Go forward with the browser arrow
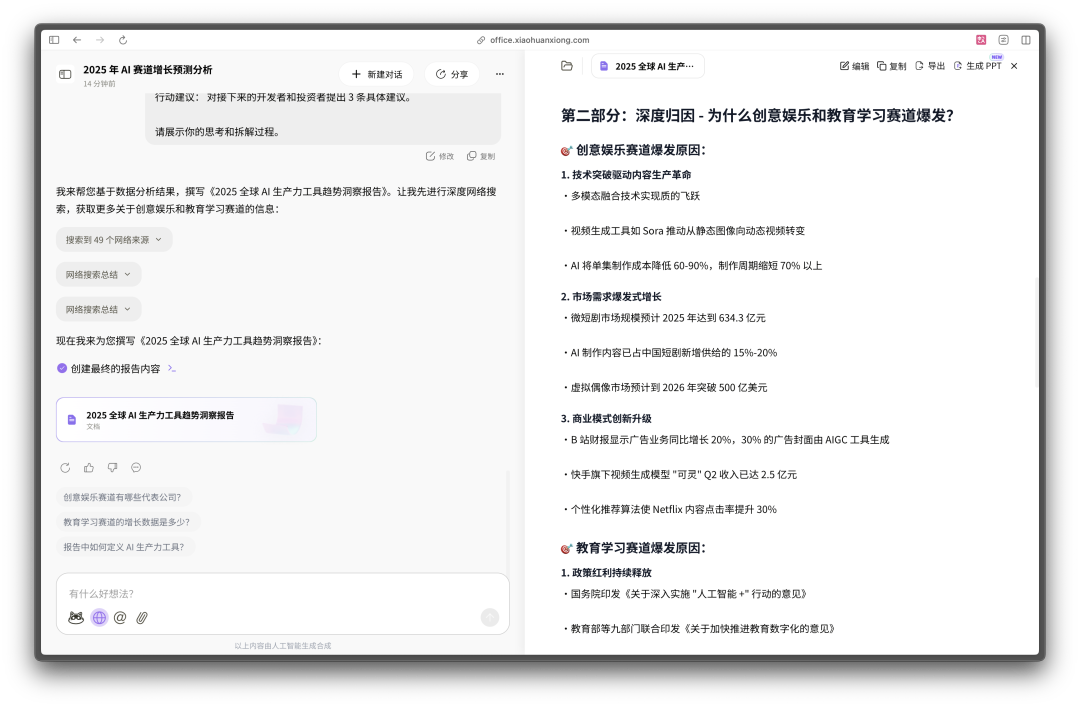The height and width of the screenshot is (707, 1080). tap(100, 40)
